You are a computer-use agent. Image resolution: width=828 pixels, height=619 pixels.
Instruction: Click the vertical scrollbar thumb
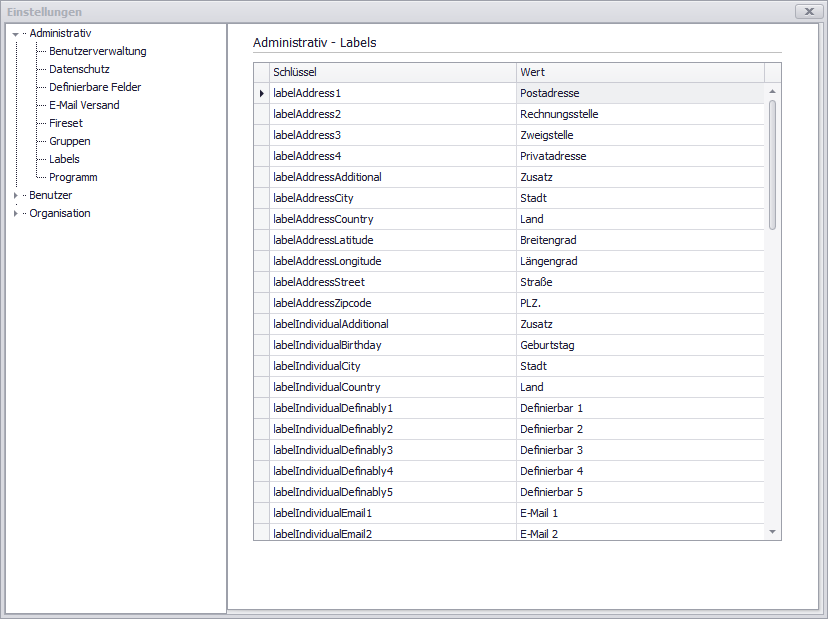click(772, 165)
